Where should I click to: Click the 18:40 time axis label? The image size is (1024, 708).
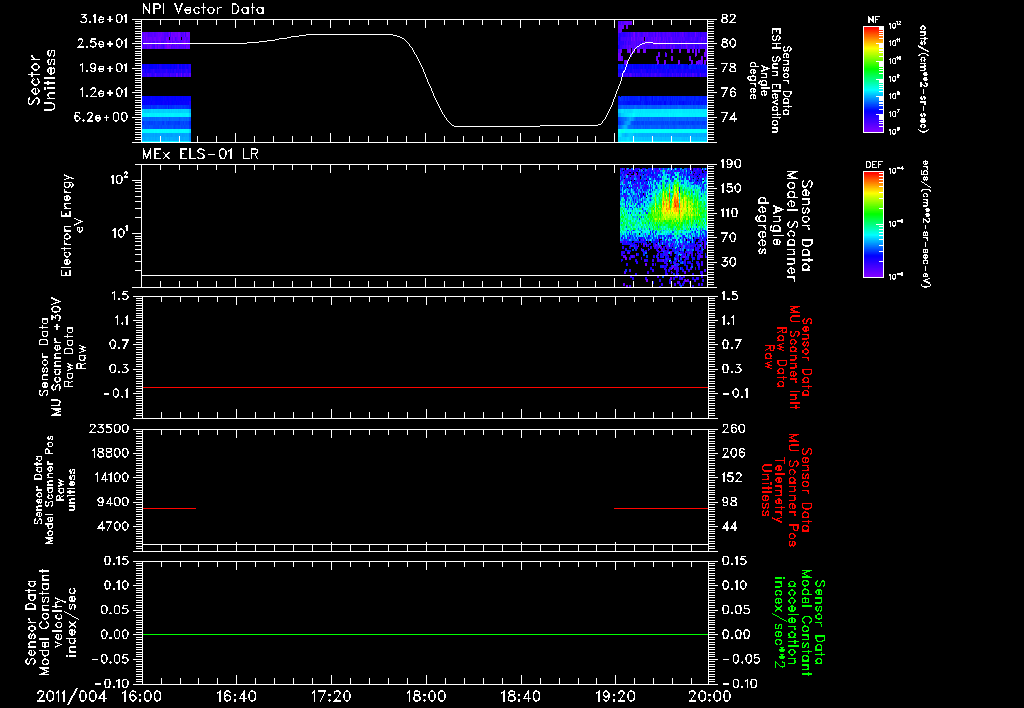pyautogui.click(x=520, y=696)
